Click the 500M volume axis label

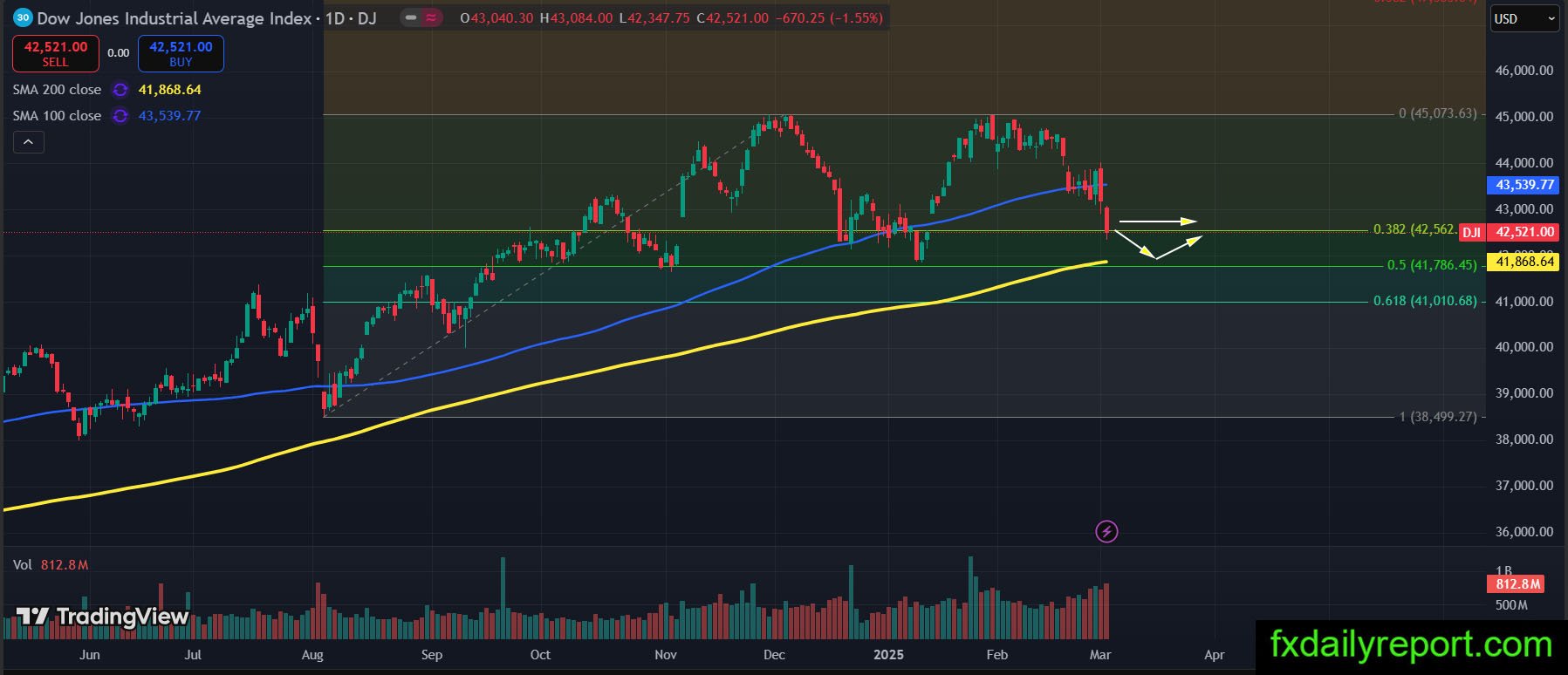pos(1511,605)
